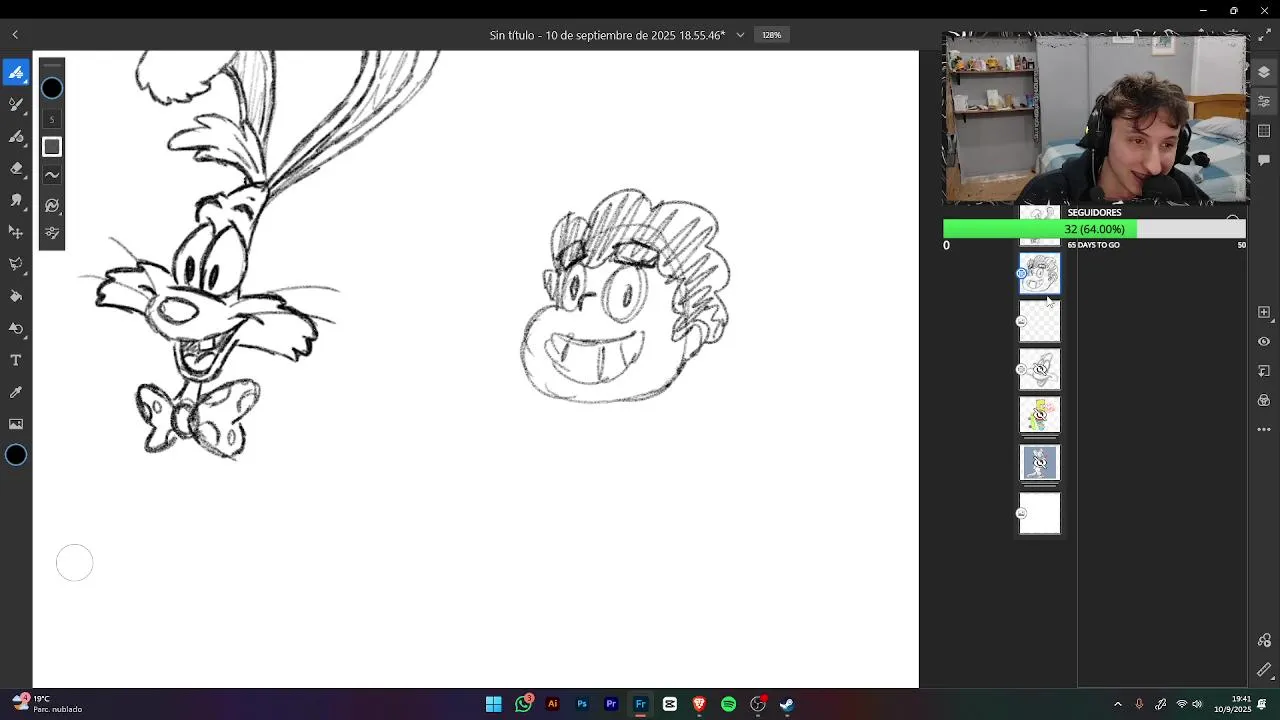The width and height of the screenshot is (1280, 720).
Task: Select the Live Brushes tool
Action: pos(16,105)
